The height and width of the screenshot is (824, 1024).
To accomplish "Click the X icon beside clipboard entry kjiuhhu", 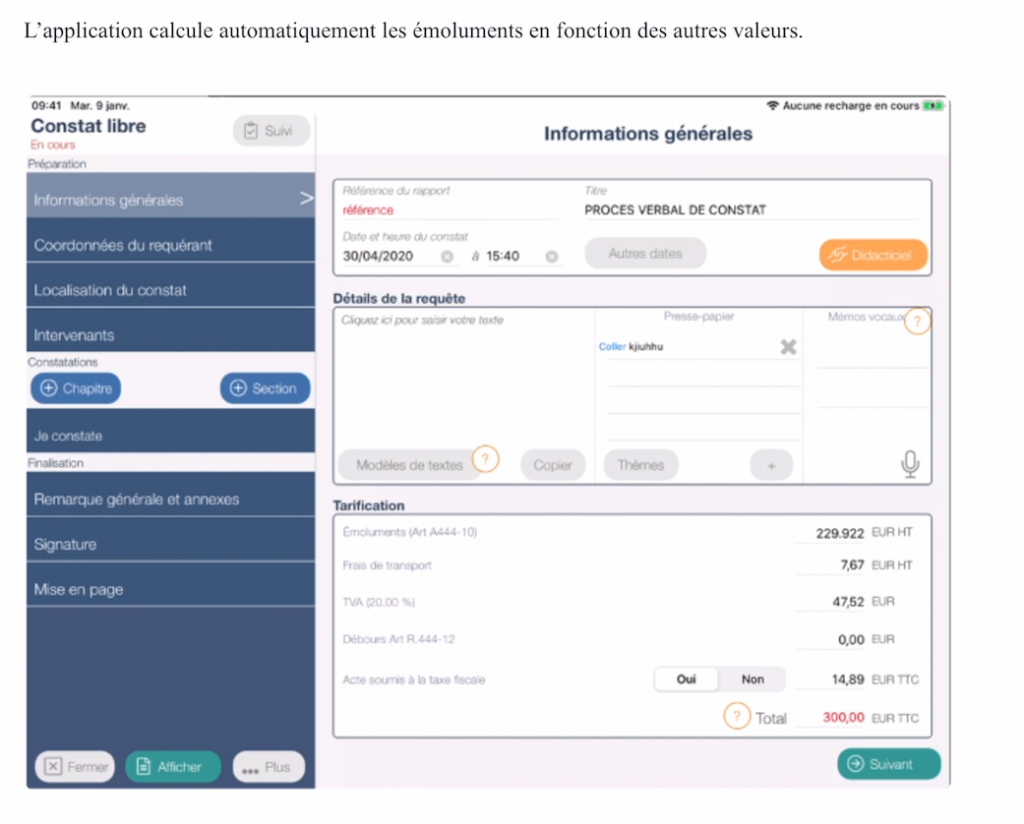I will [788, 347].
